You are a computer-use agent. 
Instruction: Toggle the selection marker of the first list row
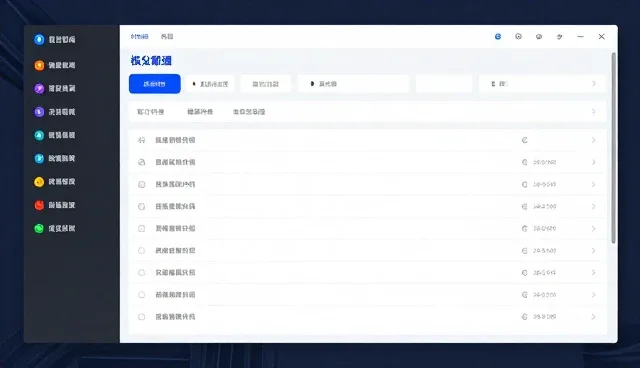142,140
